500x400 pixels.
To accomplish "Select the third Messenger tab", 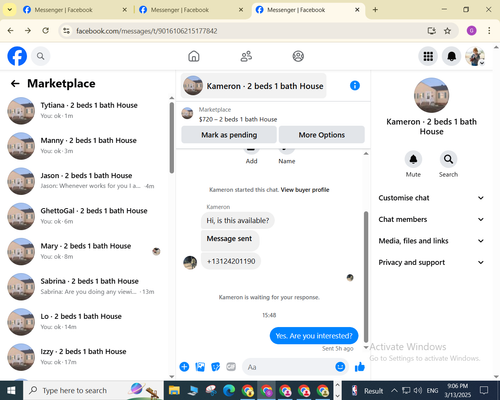I will click(307, 10).
